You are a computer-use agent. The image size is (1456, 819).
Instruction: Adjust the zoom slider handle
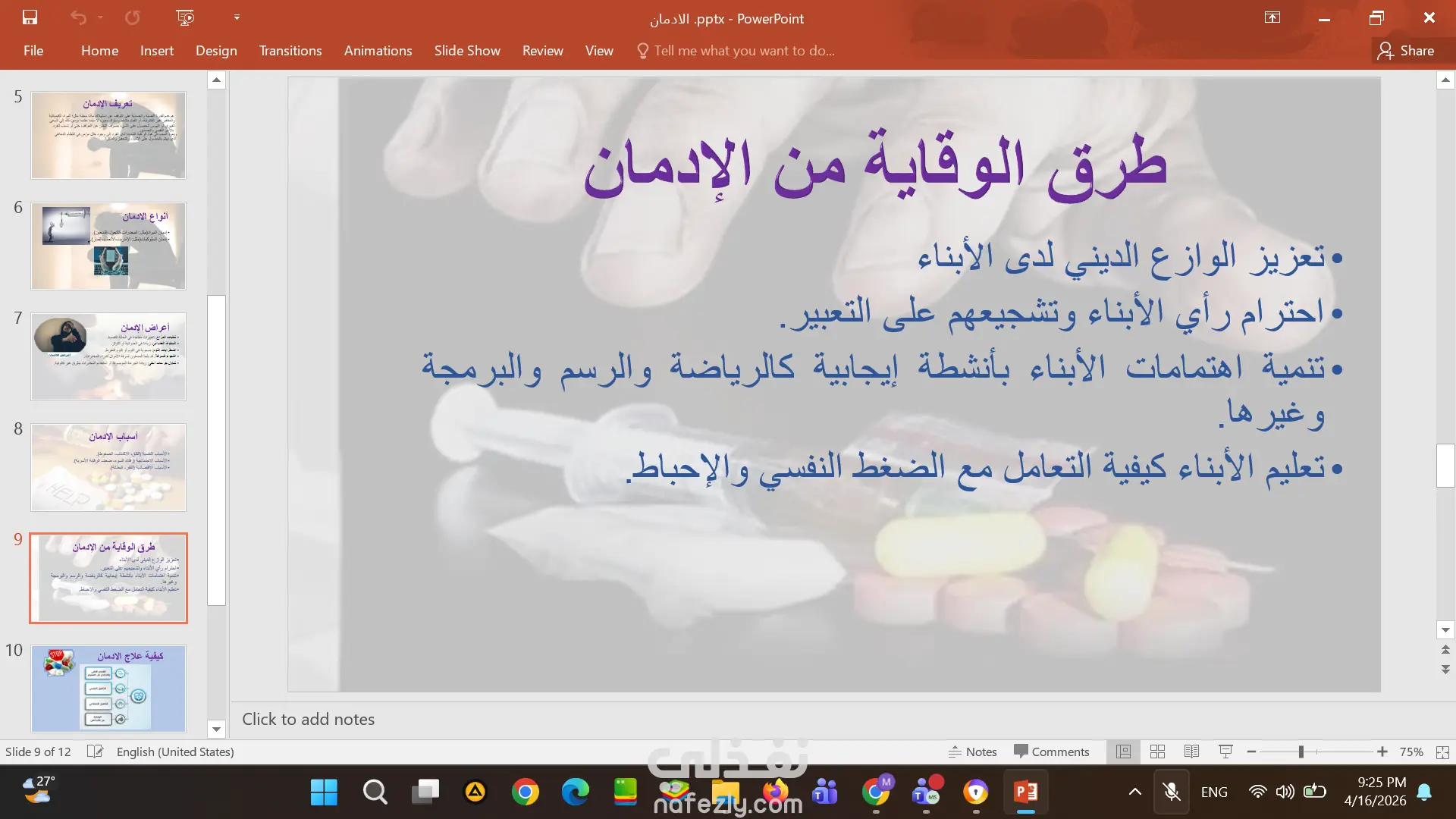(x=1301, y=752)
